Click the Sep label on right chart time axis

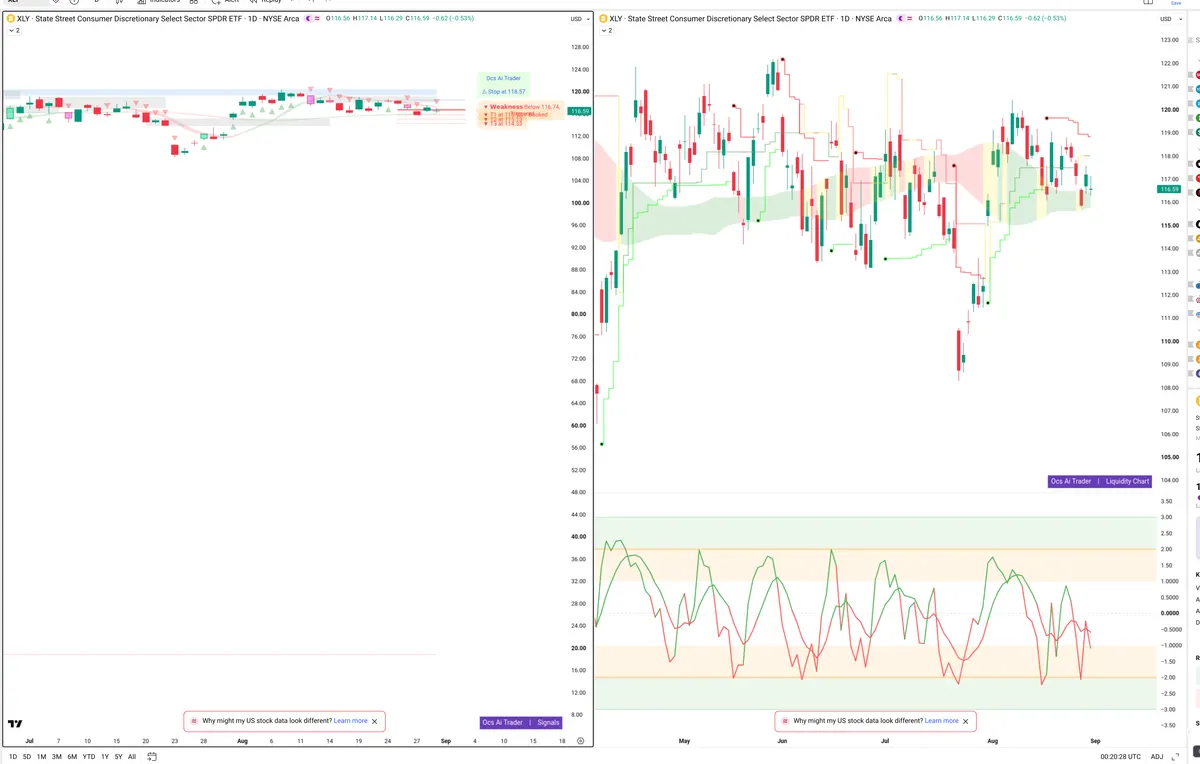point(1095,741)
